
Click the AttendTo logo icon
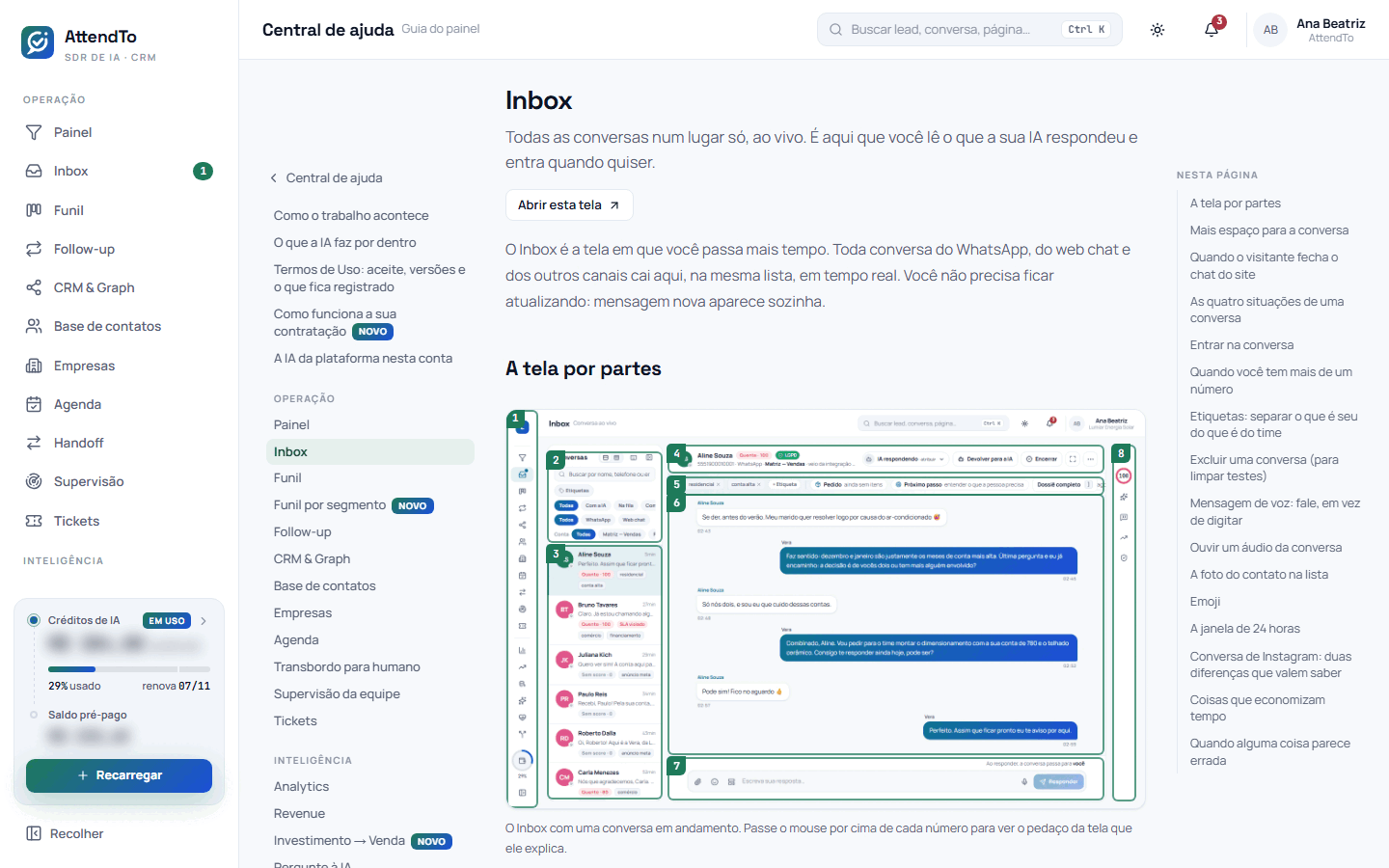tap(38, 42)
